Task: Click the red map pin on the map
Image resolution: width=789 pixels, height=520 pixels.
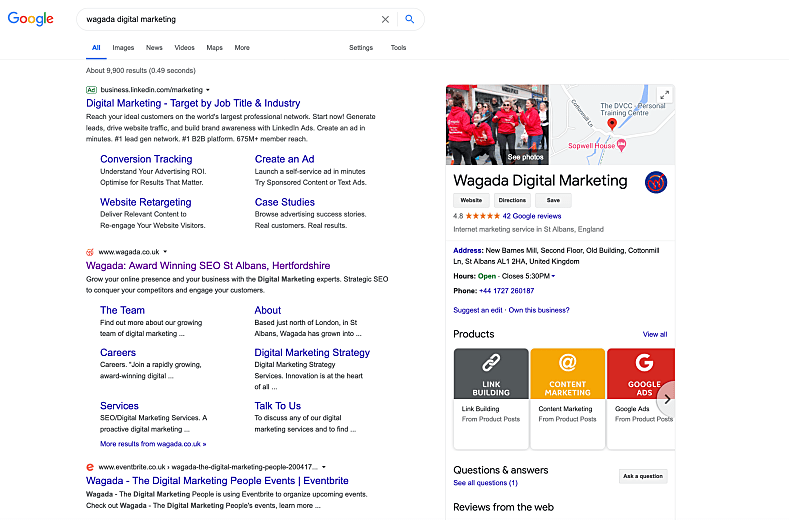Action: (612, 124)
